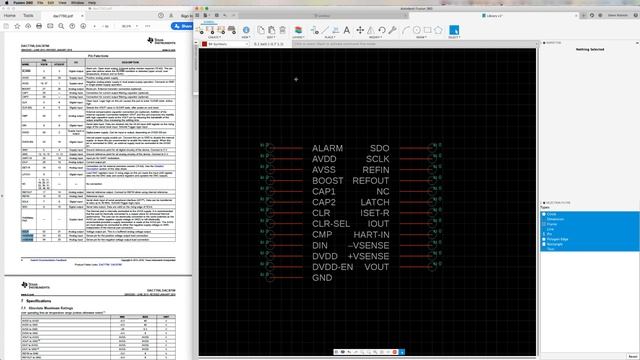The image size is (640, 360).
Task: Click the VOUT pin label on canvas
Action: tap(377, 267)
